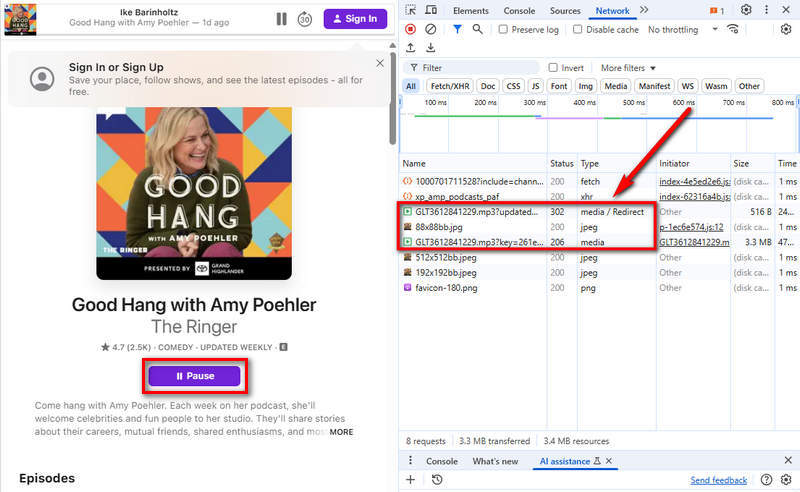
Task: Click the export HAR download icon
Action: tap(431, 48)
